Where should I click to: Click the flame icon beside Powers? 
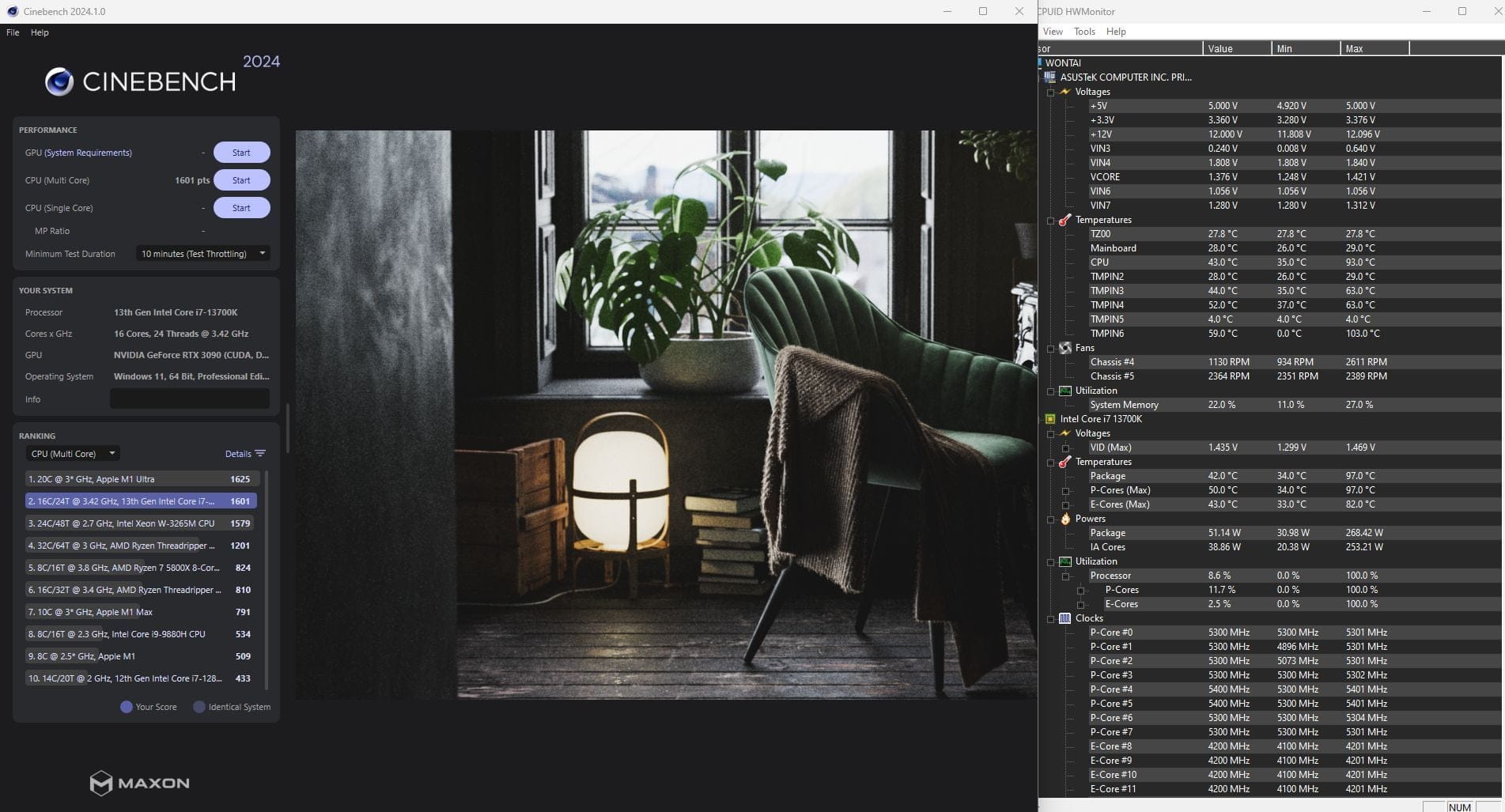[1065, 519]
